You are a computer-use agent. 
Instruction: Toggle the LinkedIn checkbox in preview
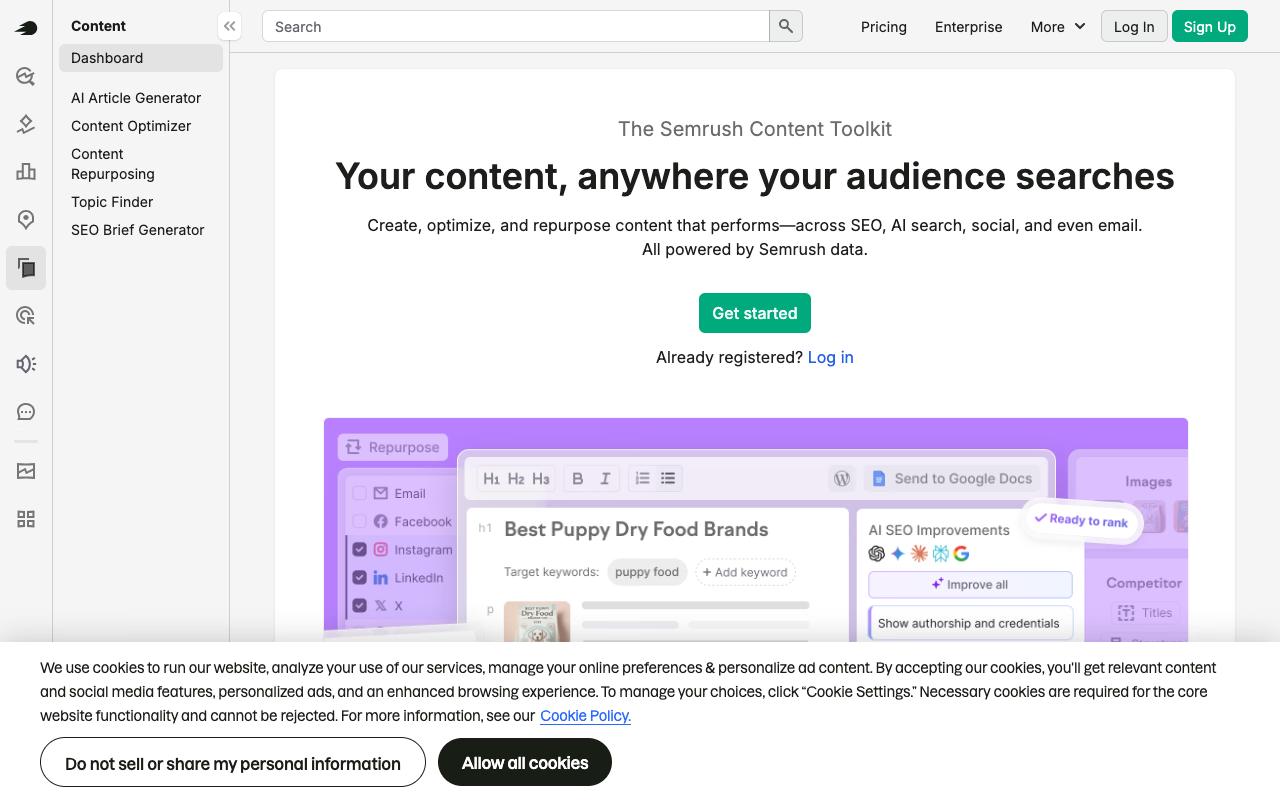359,577
